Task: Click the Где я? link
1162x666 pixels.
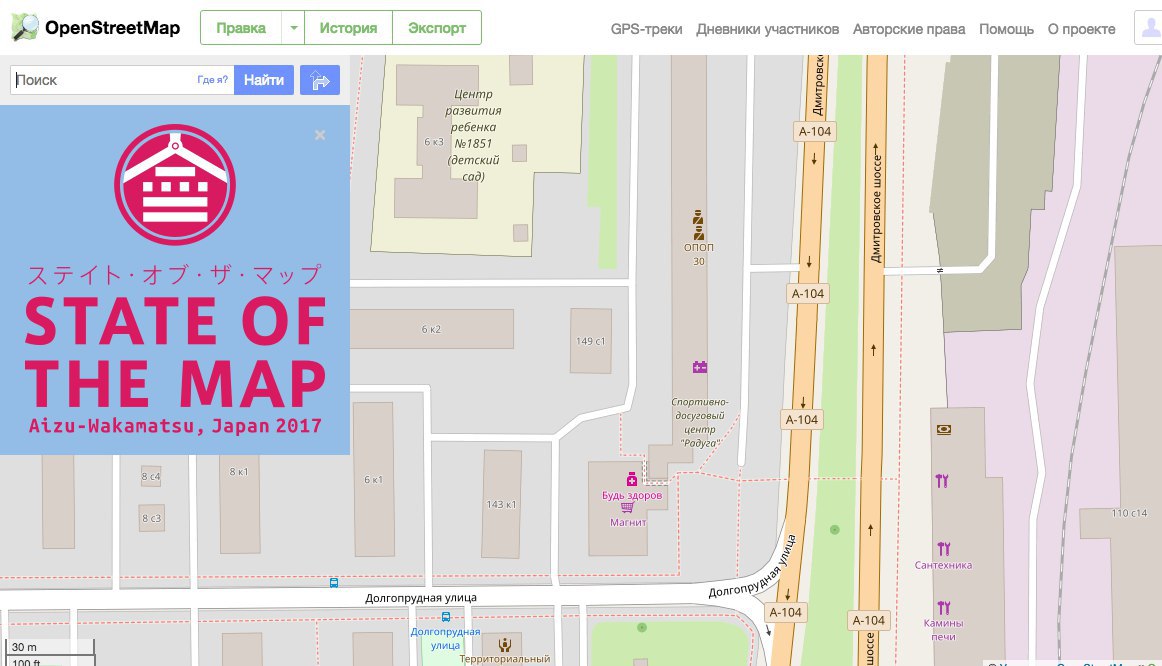Action: 213,80
